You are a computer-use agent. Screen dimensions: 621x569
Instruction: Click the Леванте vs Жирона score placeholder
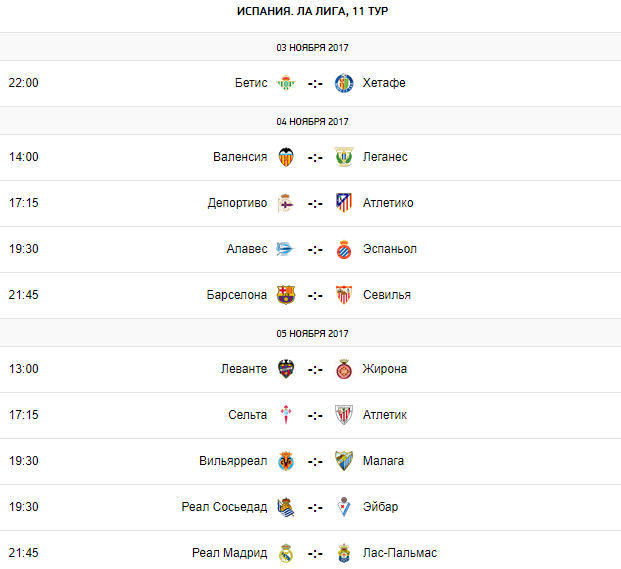(315, 369)
